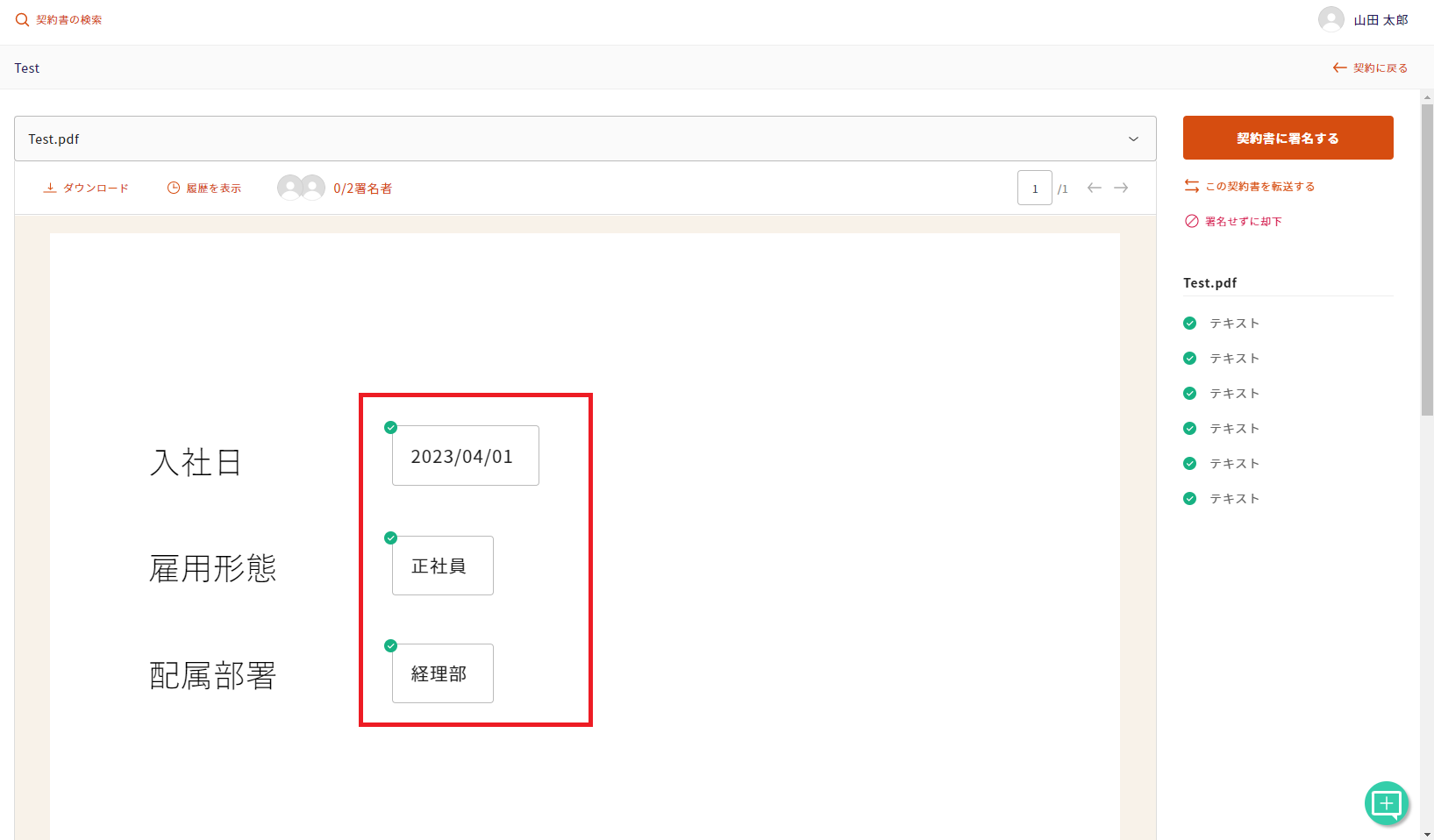The image size is (1434, 840).
Task: Go to next page arrow
Action: (x=1121, y=188)
